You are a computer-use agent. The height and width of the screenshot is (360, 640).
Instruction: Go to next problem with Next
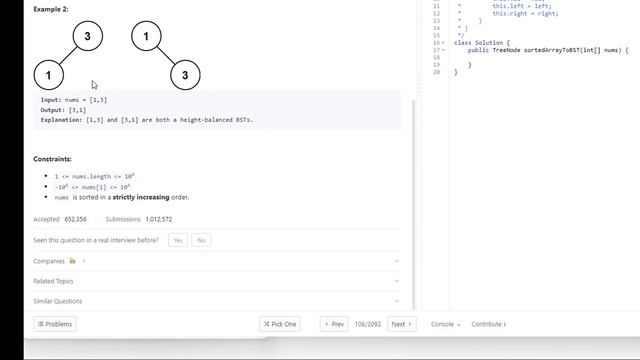402,324
